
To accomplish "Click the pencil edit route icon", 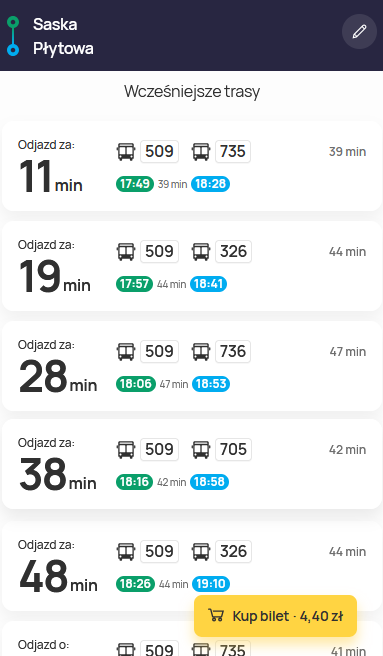I will tap(359, 32).
